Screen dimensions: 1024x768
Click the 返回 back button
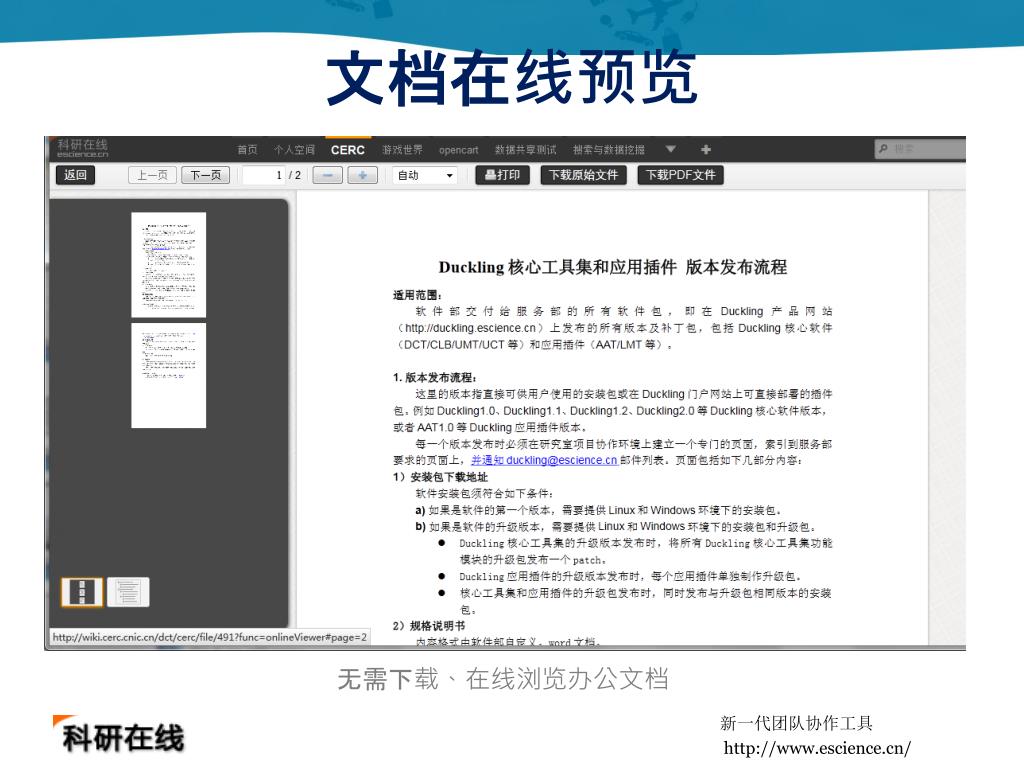[75, 175]
